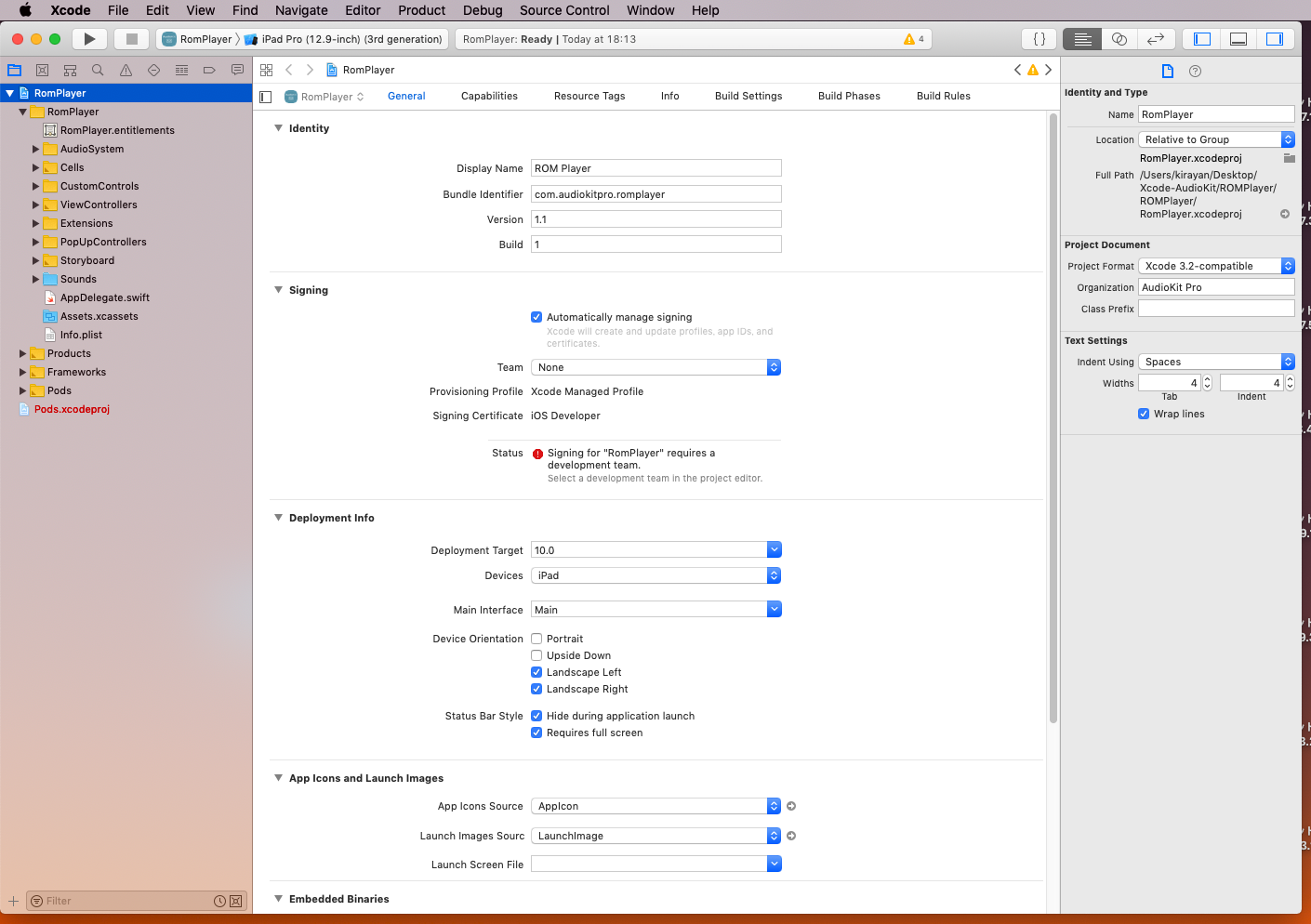The image size is (1311, 924).
Task: Expand the ViewControllers group
Action: (x=36, y=205)
